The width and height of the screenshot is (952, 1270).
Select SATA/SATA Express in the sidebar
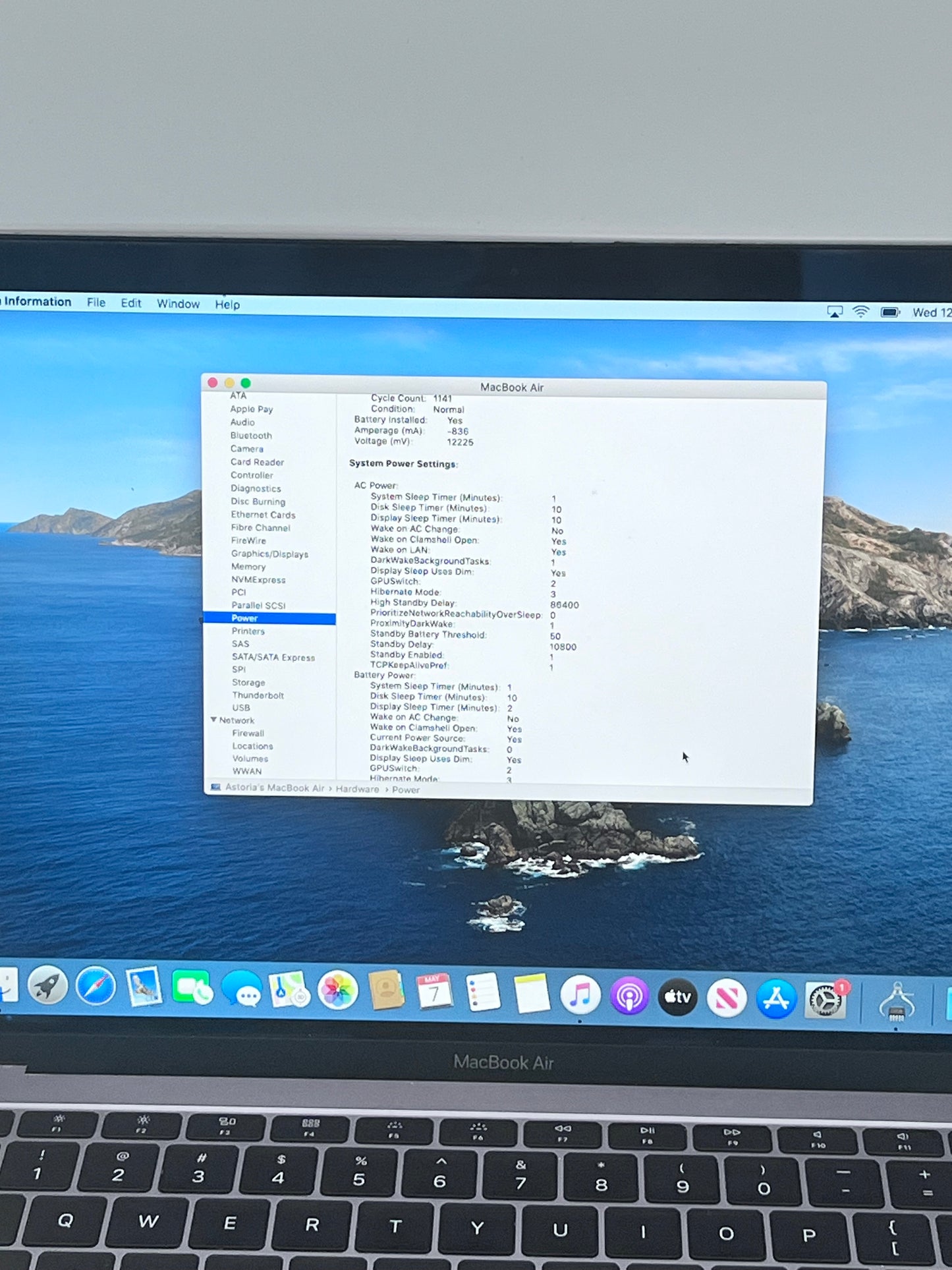point(273,657)
